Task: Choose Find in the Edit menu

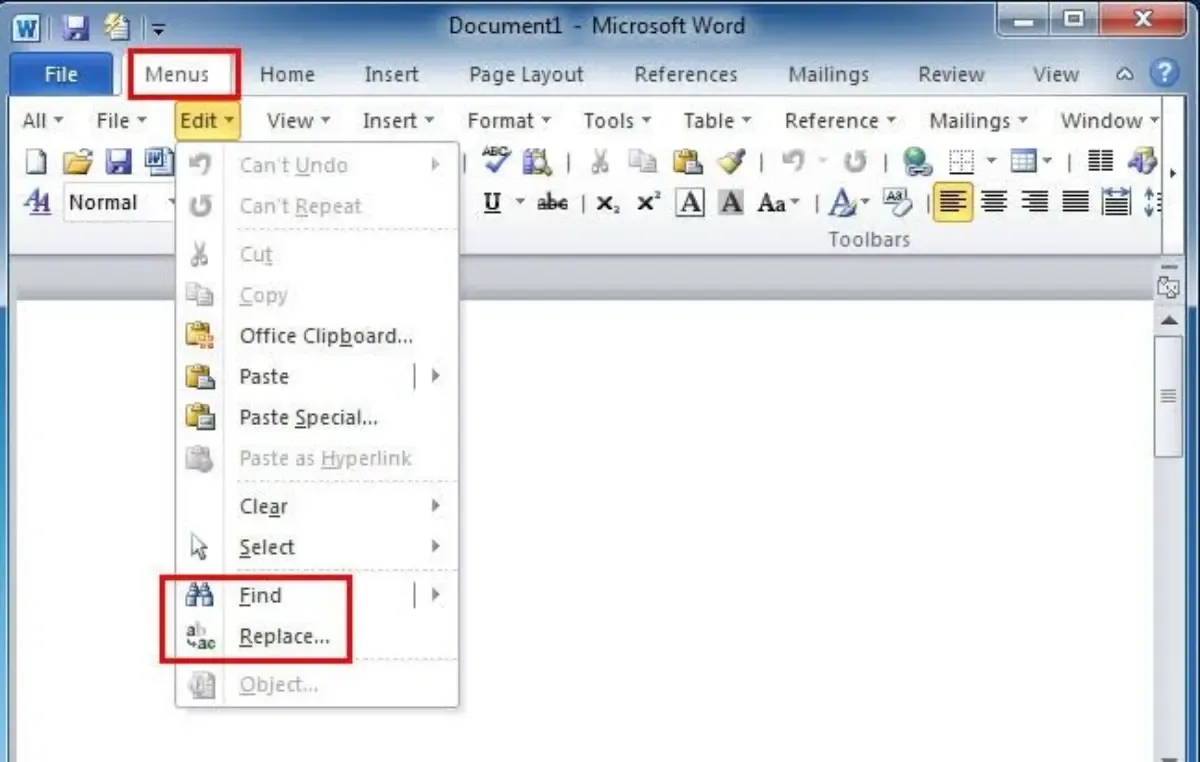Action: coord(261,596)
